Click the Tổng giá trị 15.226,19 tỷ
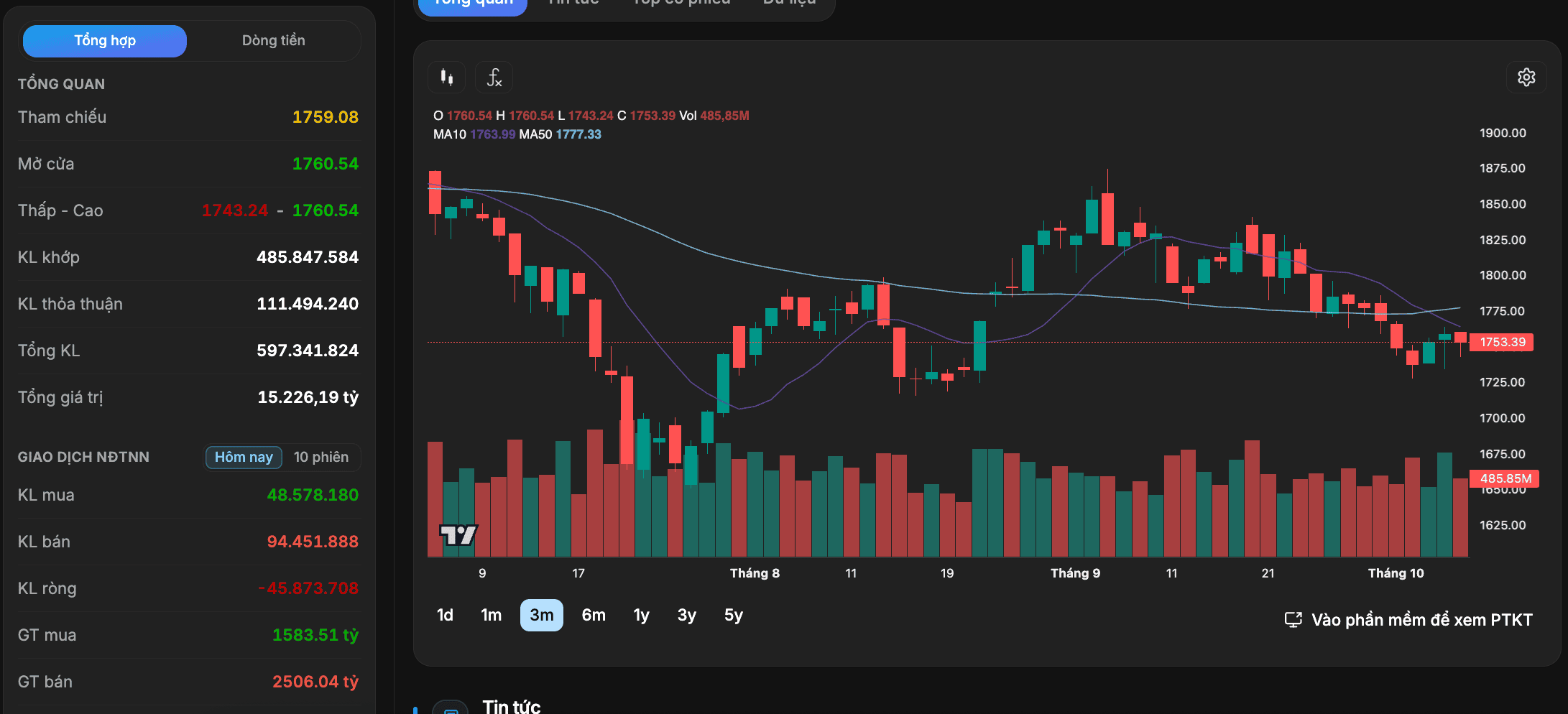1568x714 pixels. click(308, 397)
